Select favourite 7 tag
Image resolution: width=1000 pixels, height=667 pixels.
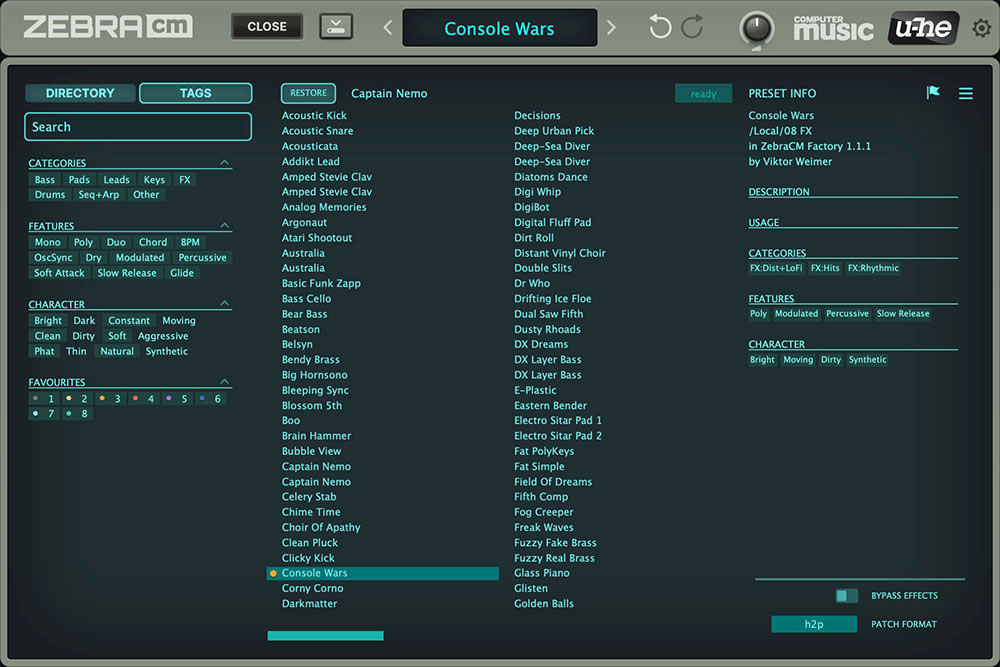coord(43,414)
